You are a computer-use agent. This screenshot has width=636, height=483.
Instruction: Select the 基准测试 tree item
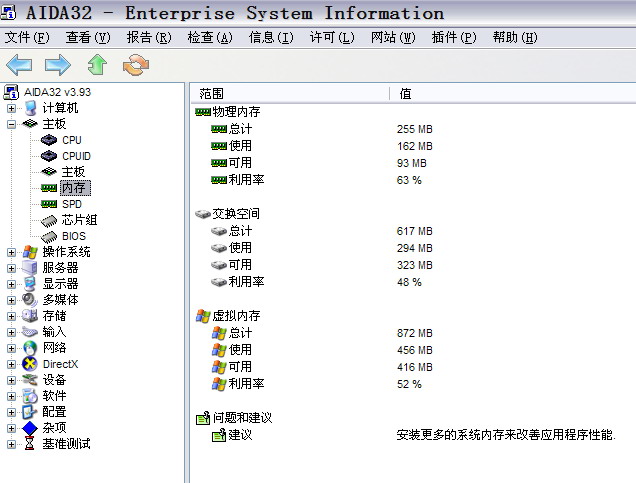point(66,444)
